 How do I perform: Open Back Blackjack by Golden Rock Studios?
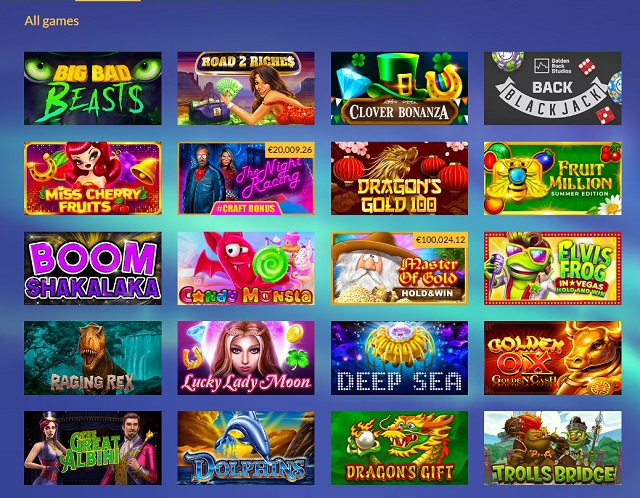[553, 88]
